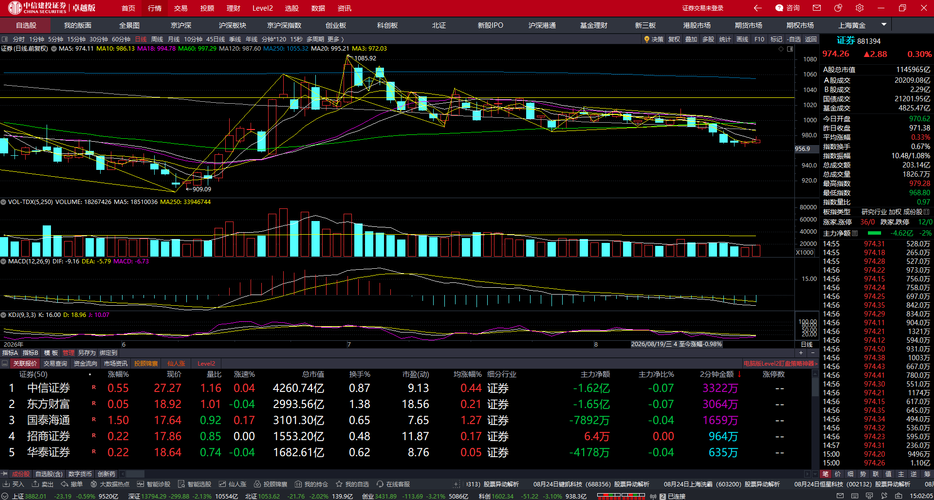Select the 中信证券 row name

[49, 388]
